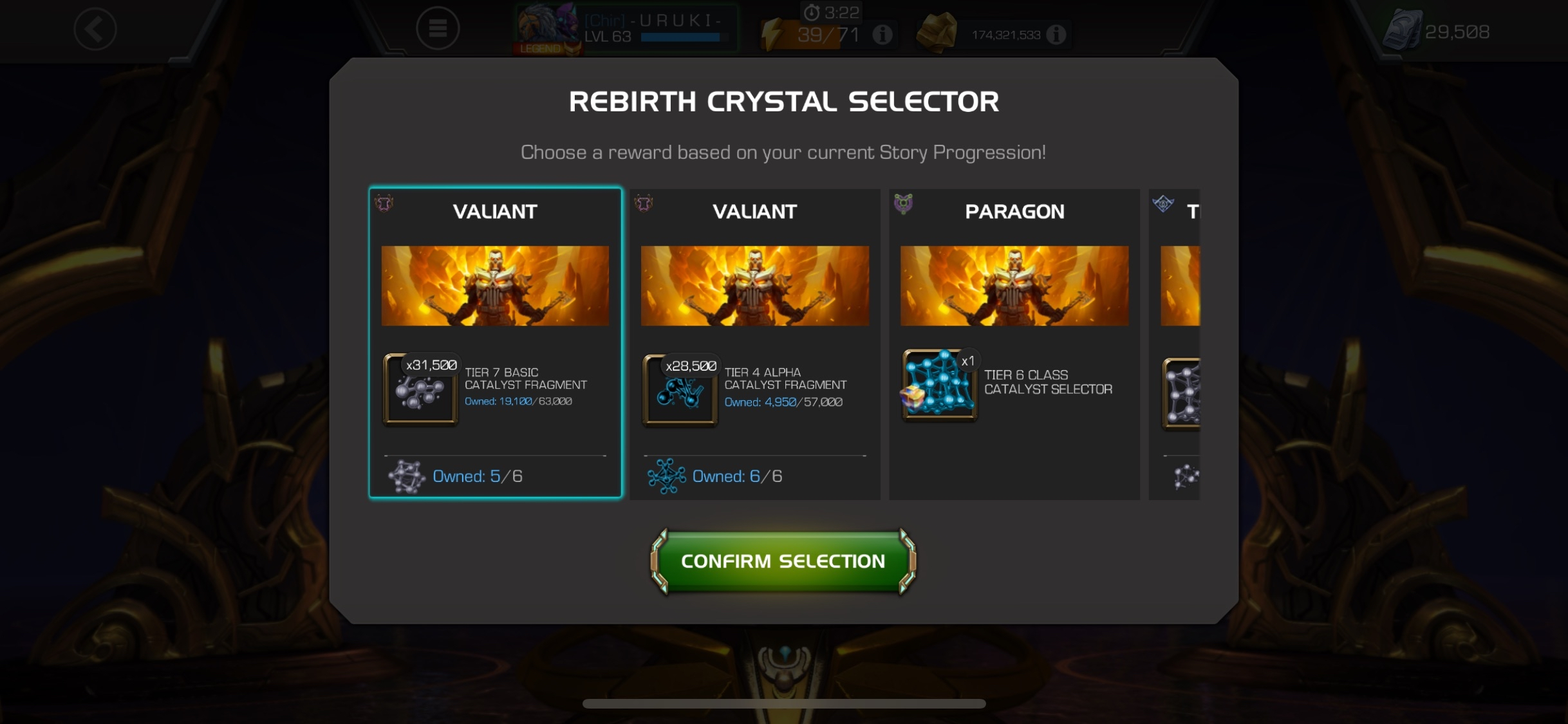This screenshot has height=724, width=1568.
Task: Tap the Tier 4 Alpha Owned 6/6 icon
Action: coord(666,477)
